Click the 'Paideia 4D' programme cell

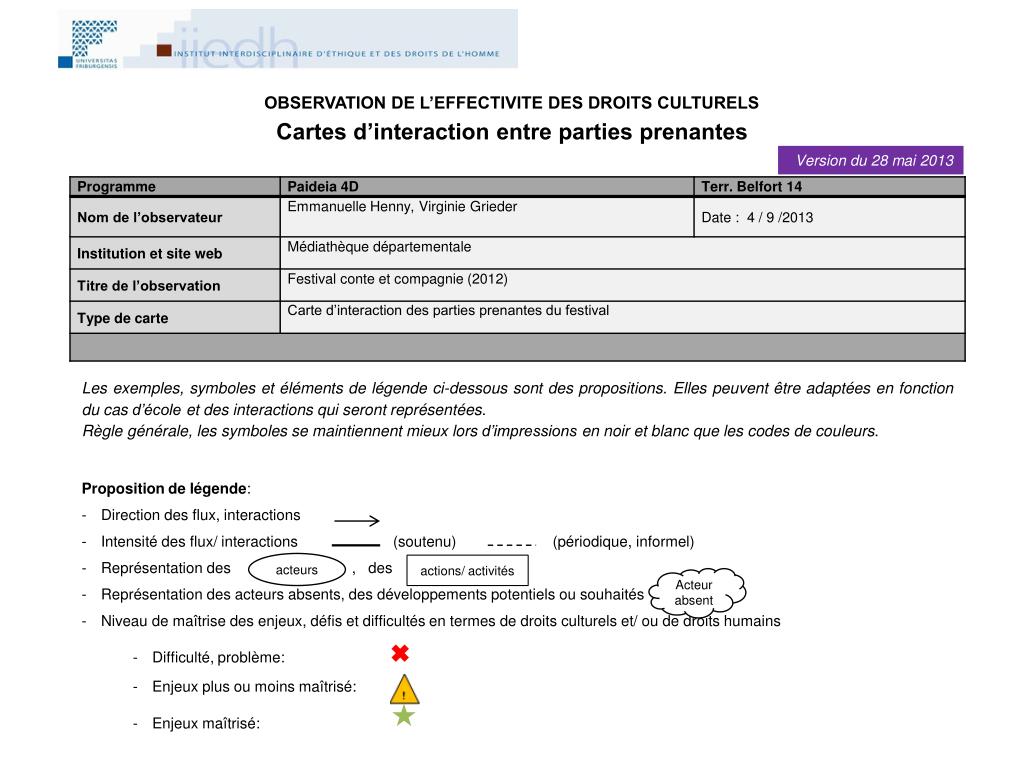pos(486,187)
